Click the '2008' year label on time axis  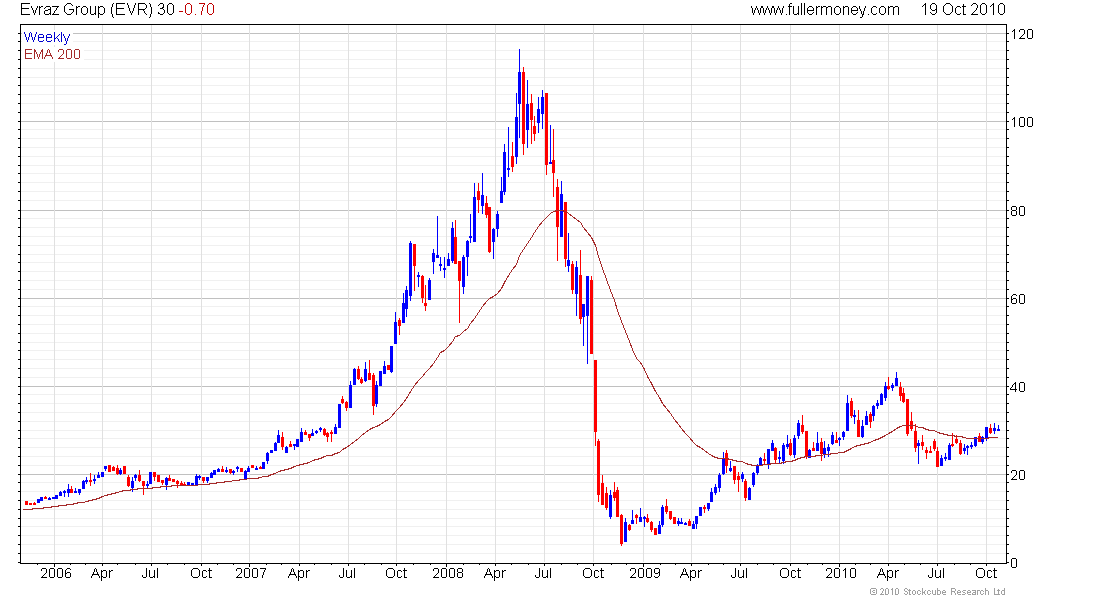448,573
